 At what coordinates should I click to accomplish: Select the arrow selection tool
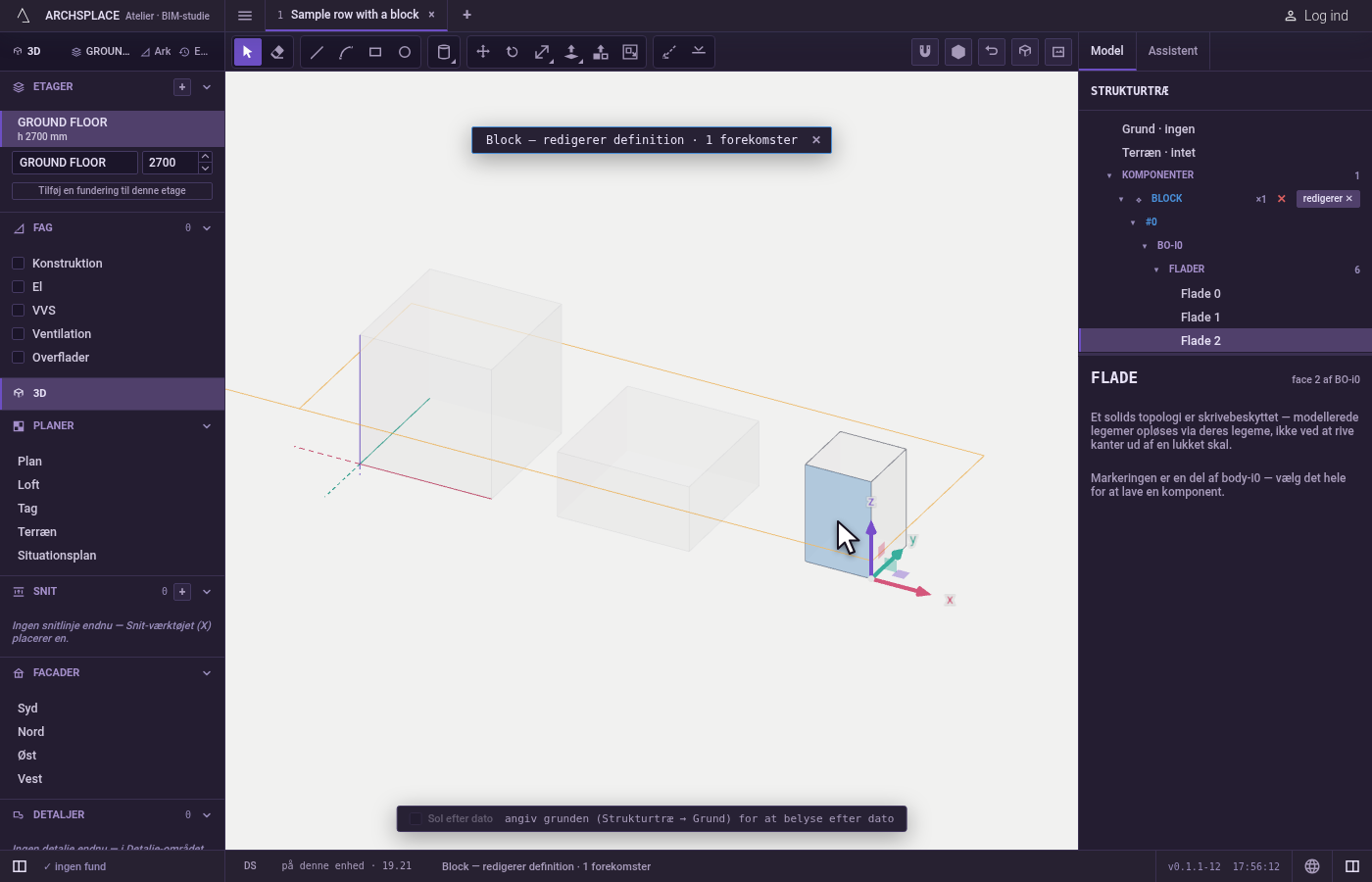(x=248, y=52)
